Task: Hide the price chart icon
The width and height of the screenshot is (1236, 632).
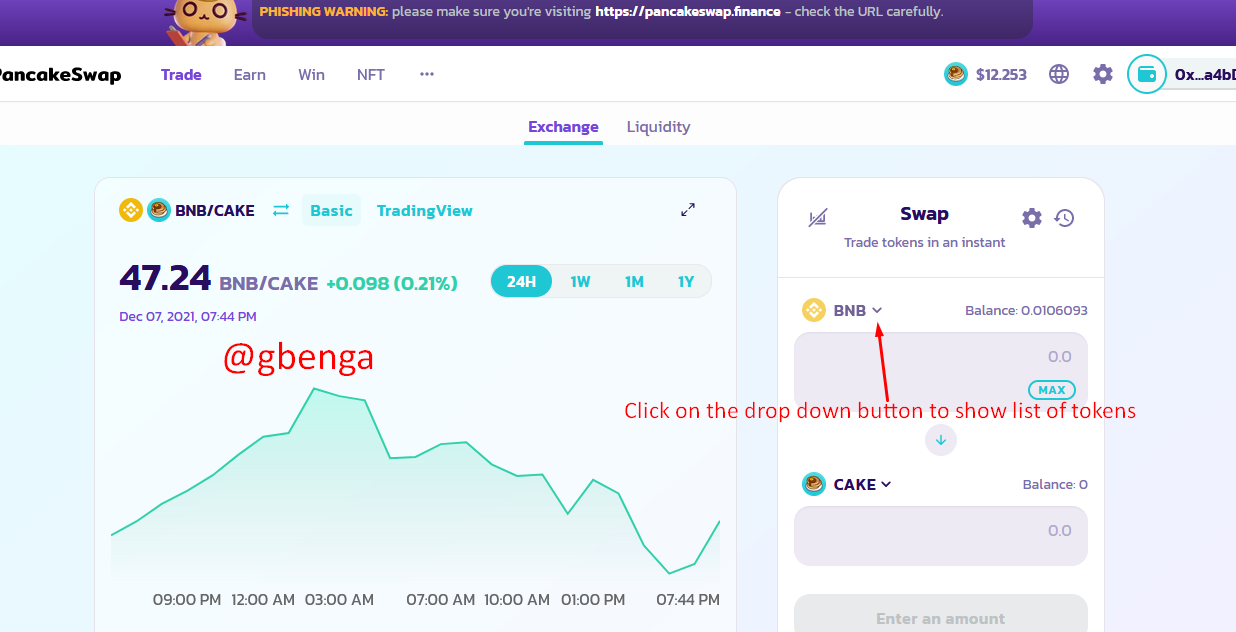Action: click(818, 217)
